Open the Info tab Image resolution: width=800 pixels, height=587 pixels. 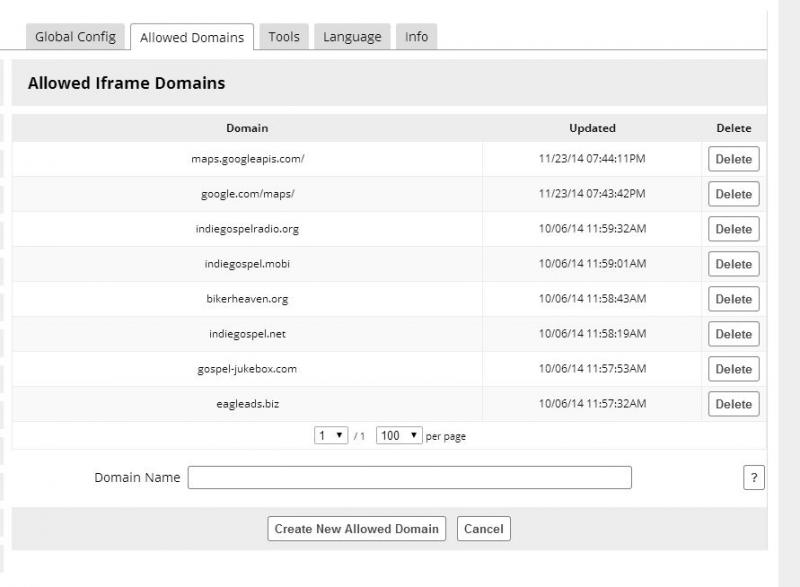(x=416, y=37)
